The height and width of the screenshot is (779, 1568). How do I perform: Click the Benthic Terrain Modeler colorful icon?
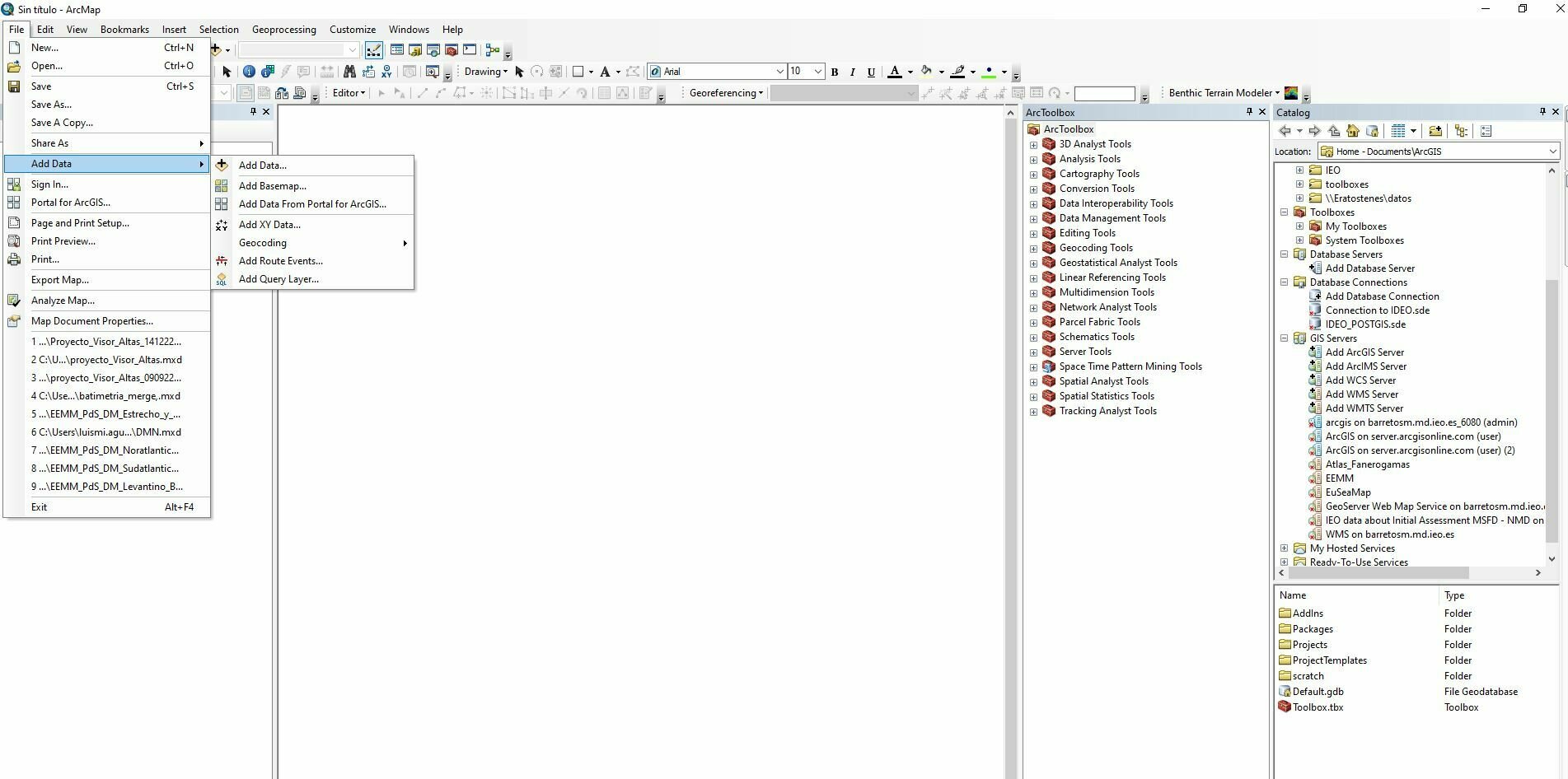coord(1291,93)
